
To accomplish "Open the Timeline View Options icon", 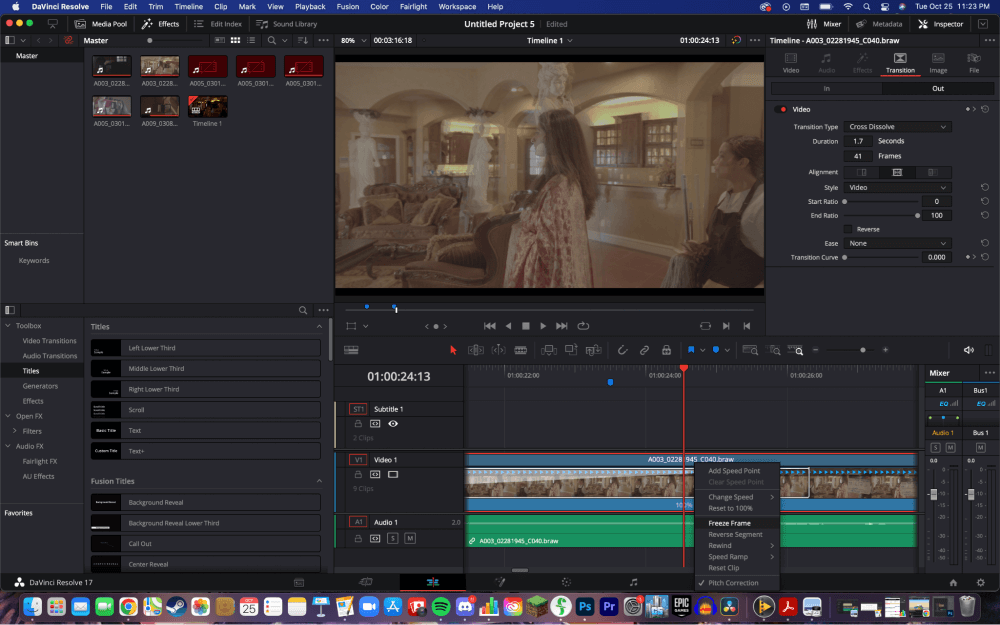I will 351,350.
